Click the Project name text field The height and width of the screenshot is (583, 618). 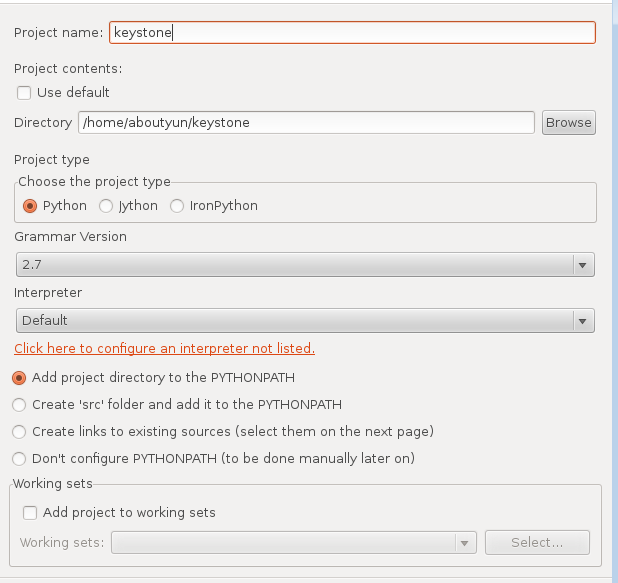point(351,32)
